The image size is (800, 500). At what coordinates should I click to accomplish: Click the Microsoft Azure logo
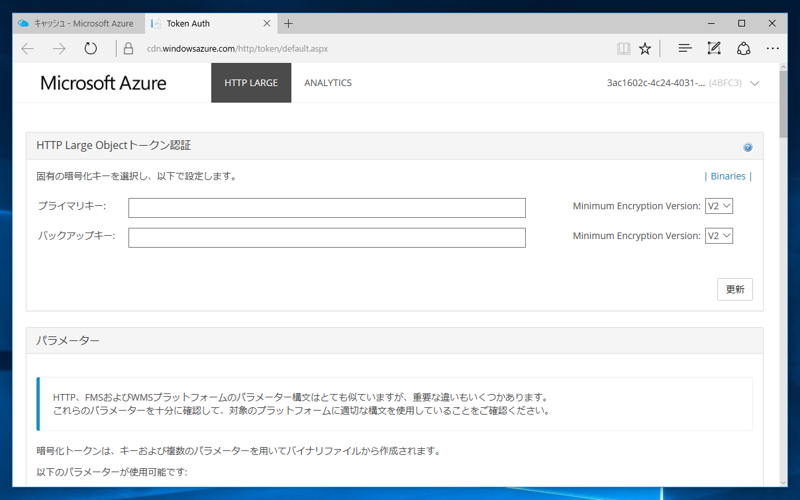click(x=103, y=83)
